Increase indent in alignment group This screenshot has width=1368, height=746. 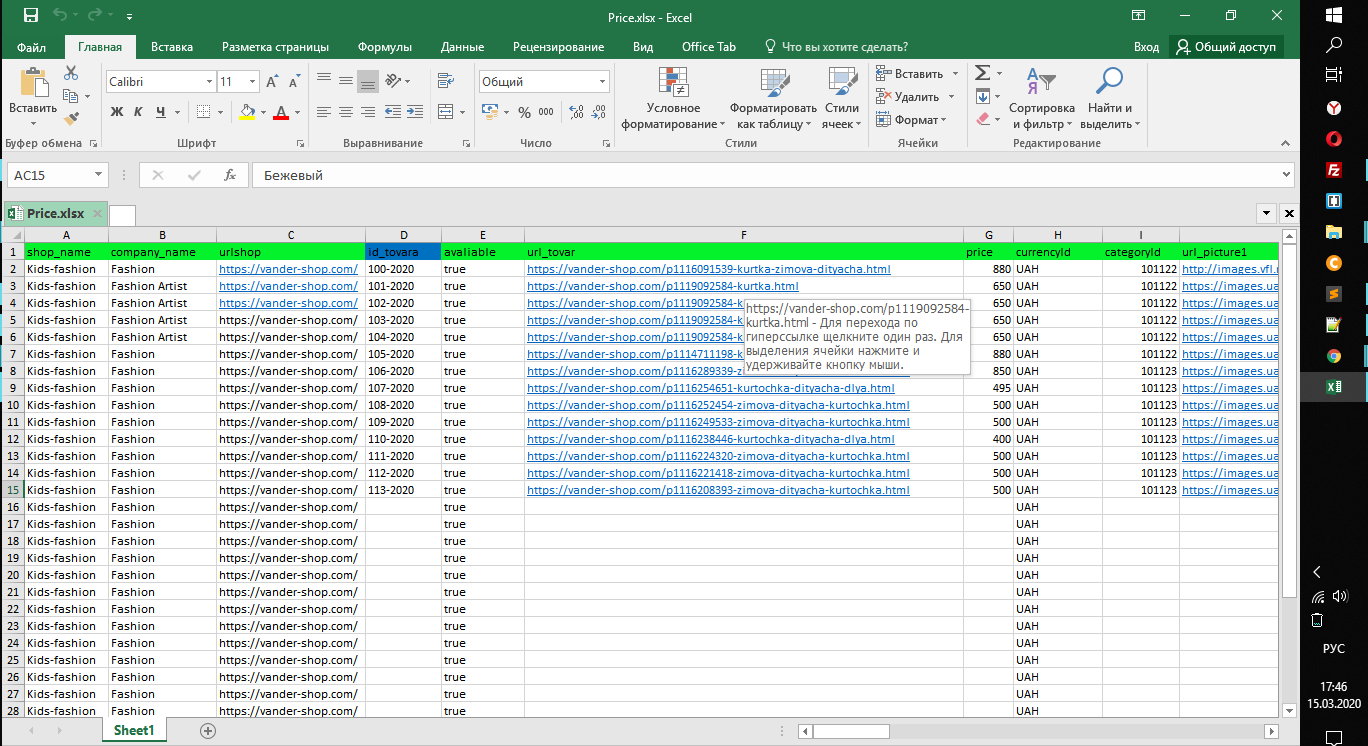pos(416,112)
